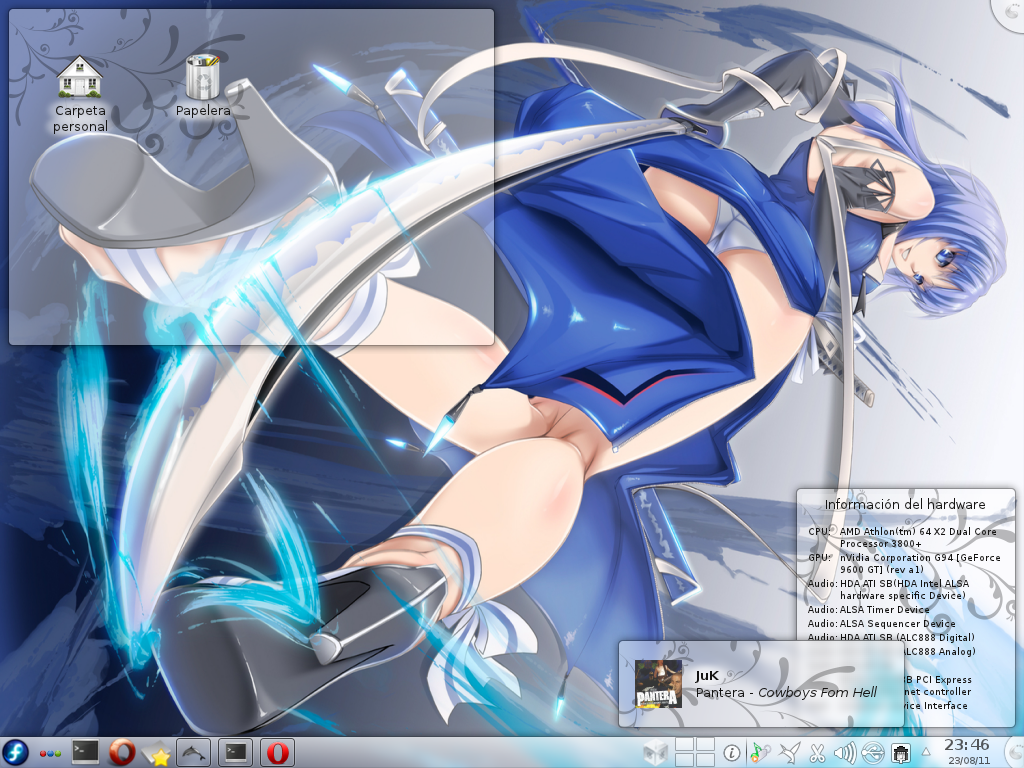Click the 23:46 digital clock

(967, 745)
